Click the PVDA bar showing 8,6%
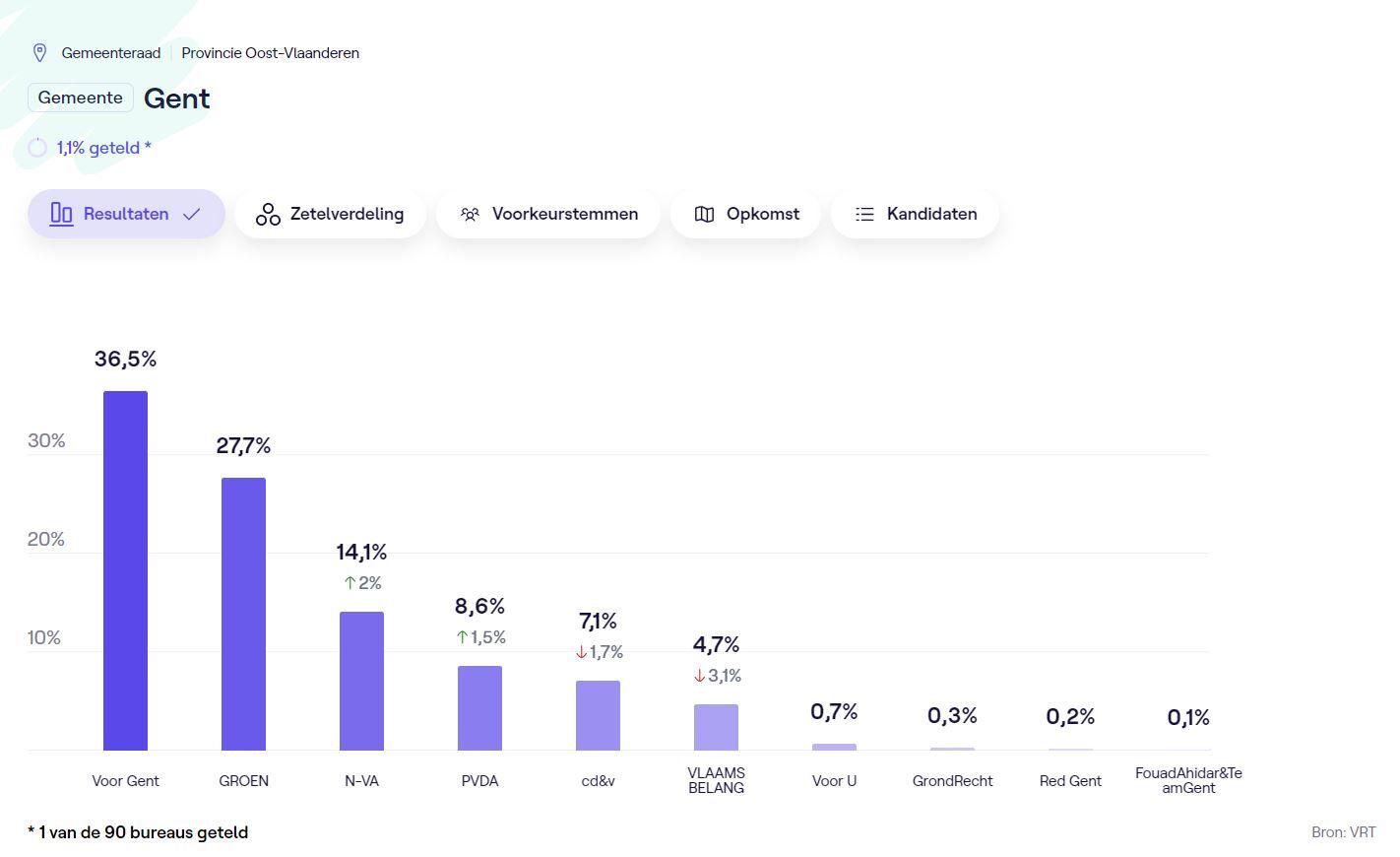Viewport: 1400px width, 857px height. [479, 707]
